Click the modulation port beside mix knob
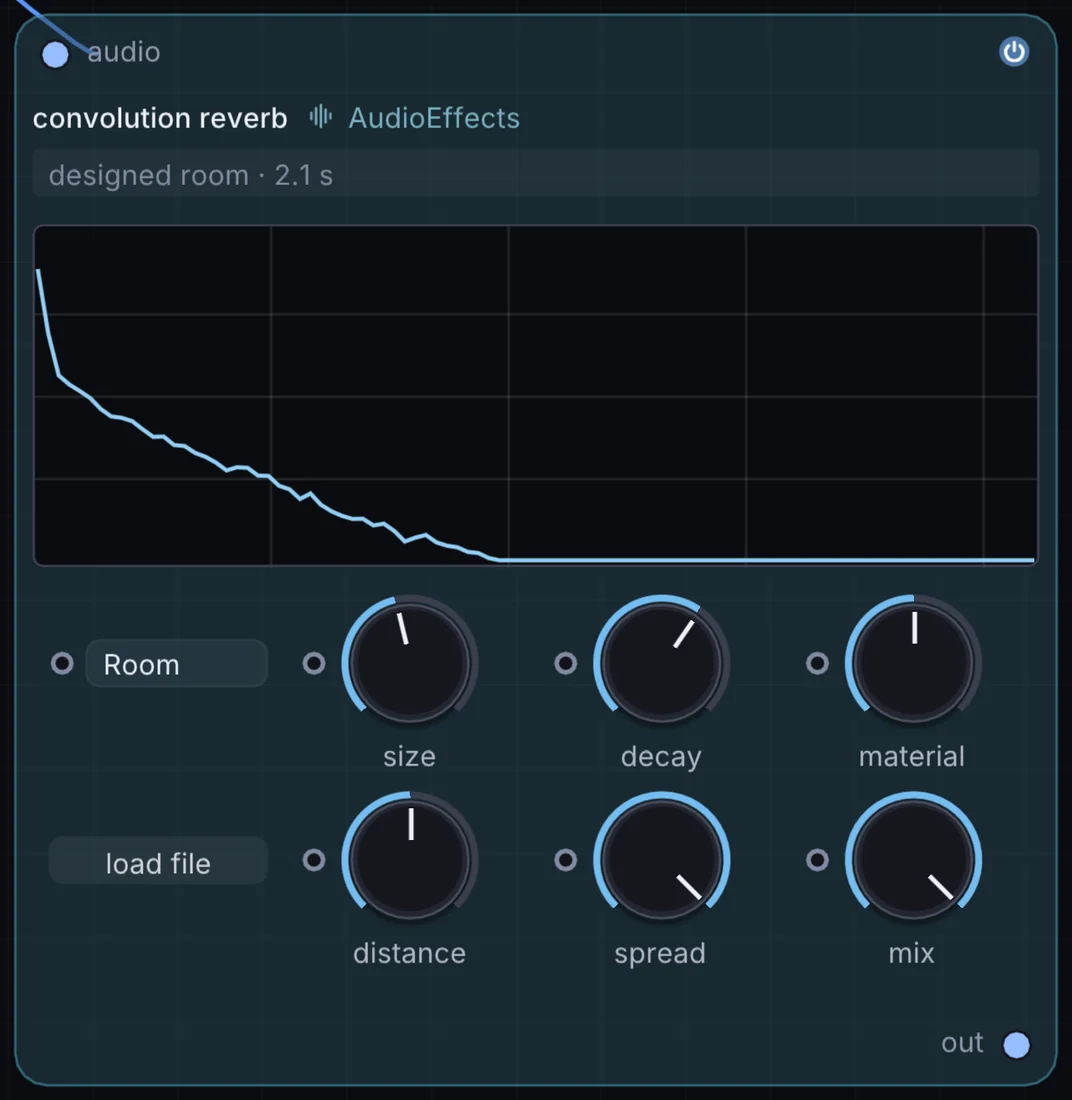 [x=817, y=860]
